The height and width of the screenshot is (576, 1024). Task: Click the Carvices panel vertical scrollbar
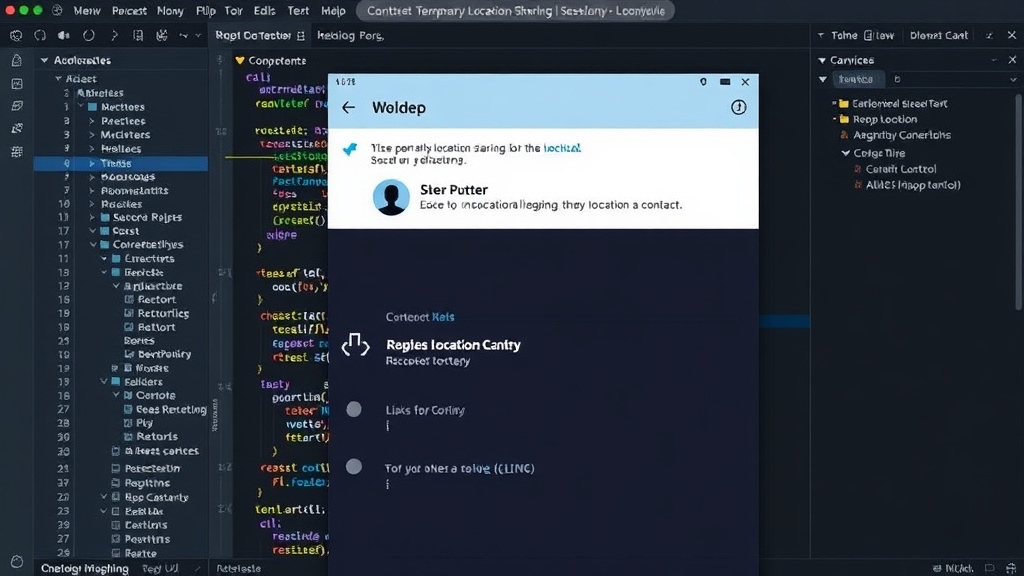coord(1019,202)
